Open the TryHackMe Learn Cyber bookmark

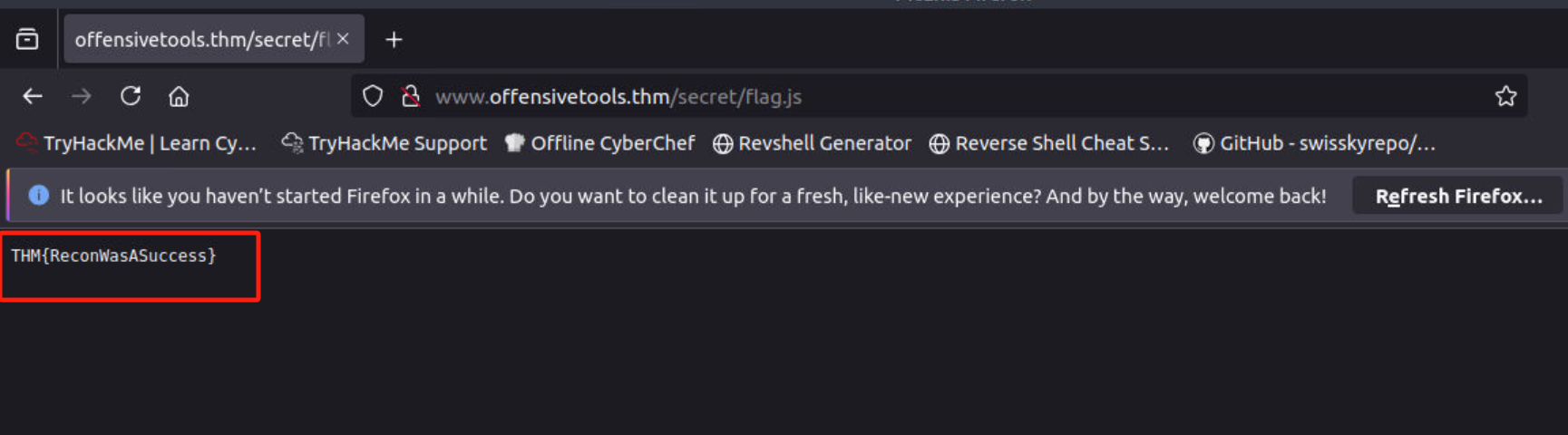[x=137, y=143]
